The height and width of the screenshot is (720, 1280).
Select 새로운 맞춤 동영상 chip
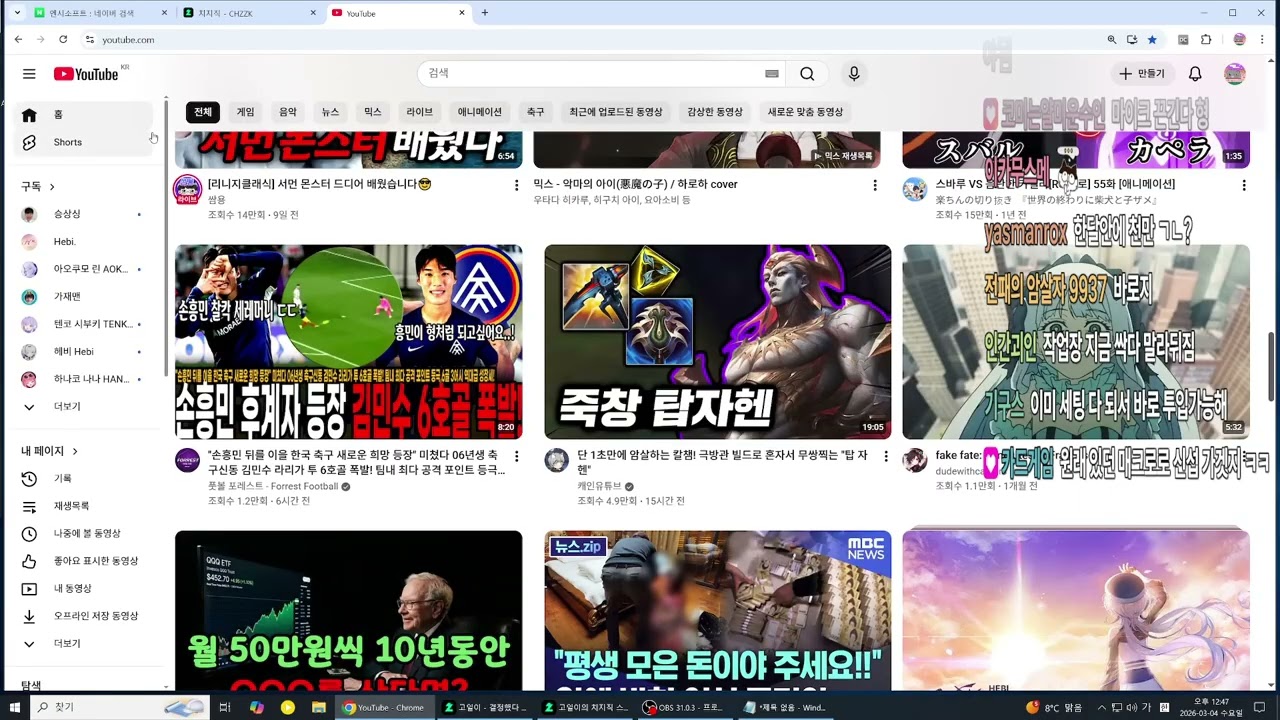pos(805,112)
